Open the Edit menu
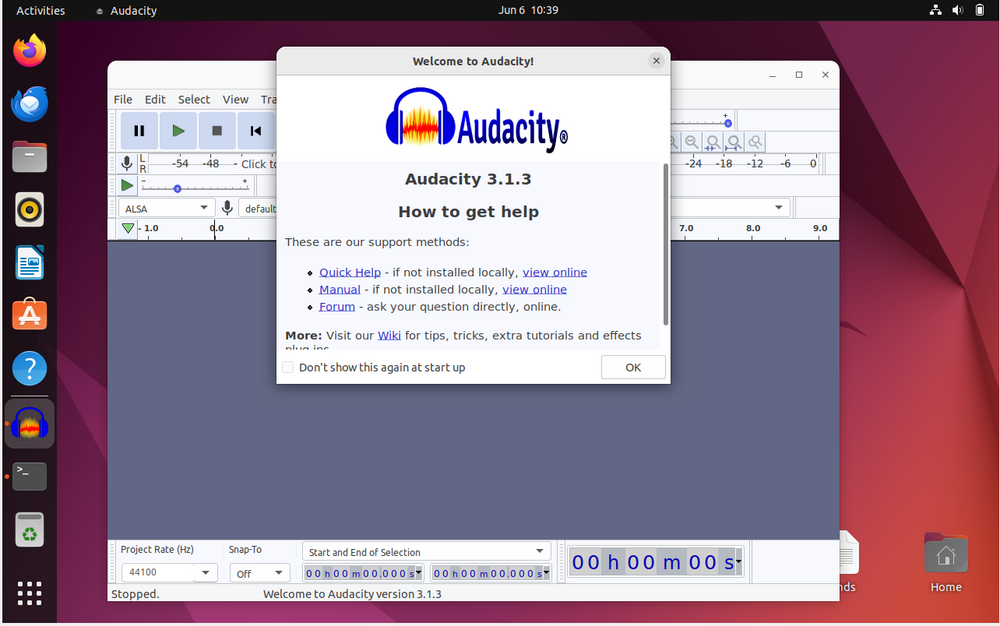The image size is (1000, 626). (x=155, y=99)
